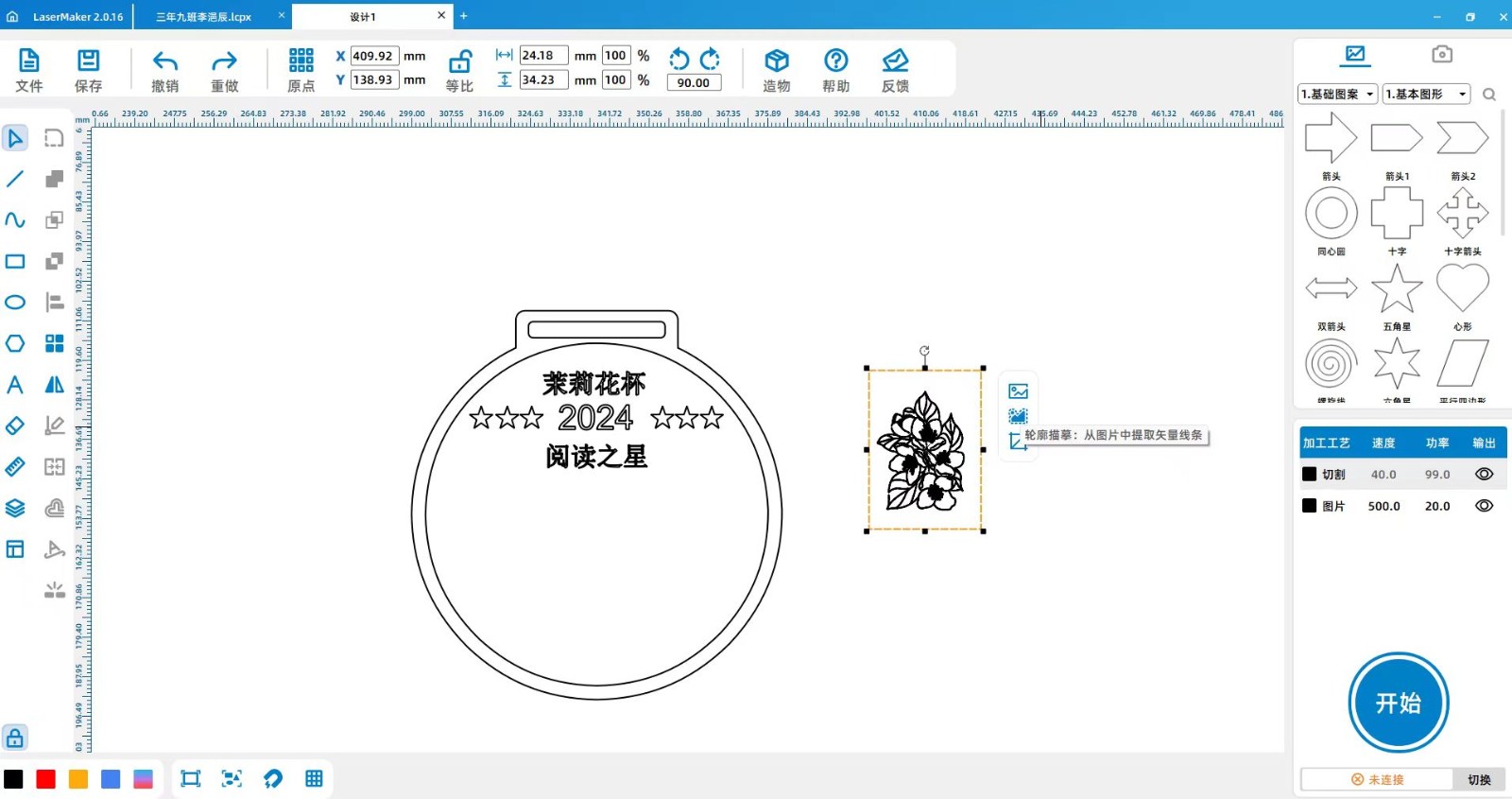Screen dimensions: 1512x799
Task: Add a new tab with plus button
Action: pyautogui.click(x=464, y=15)
